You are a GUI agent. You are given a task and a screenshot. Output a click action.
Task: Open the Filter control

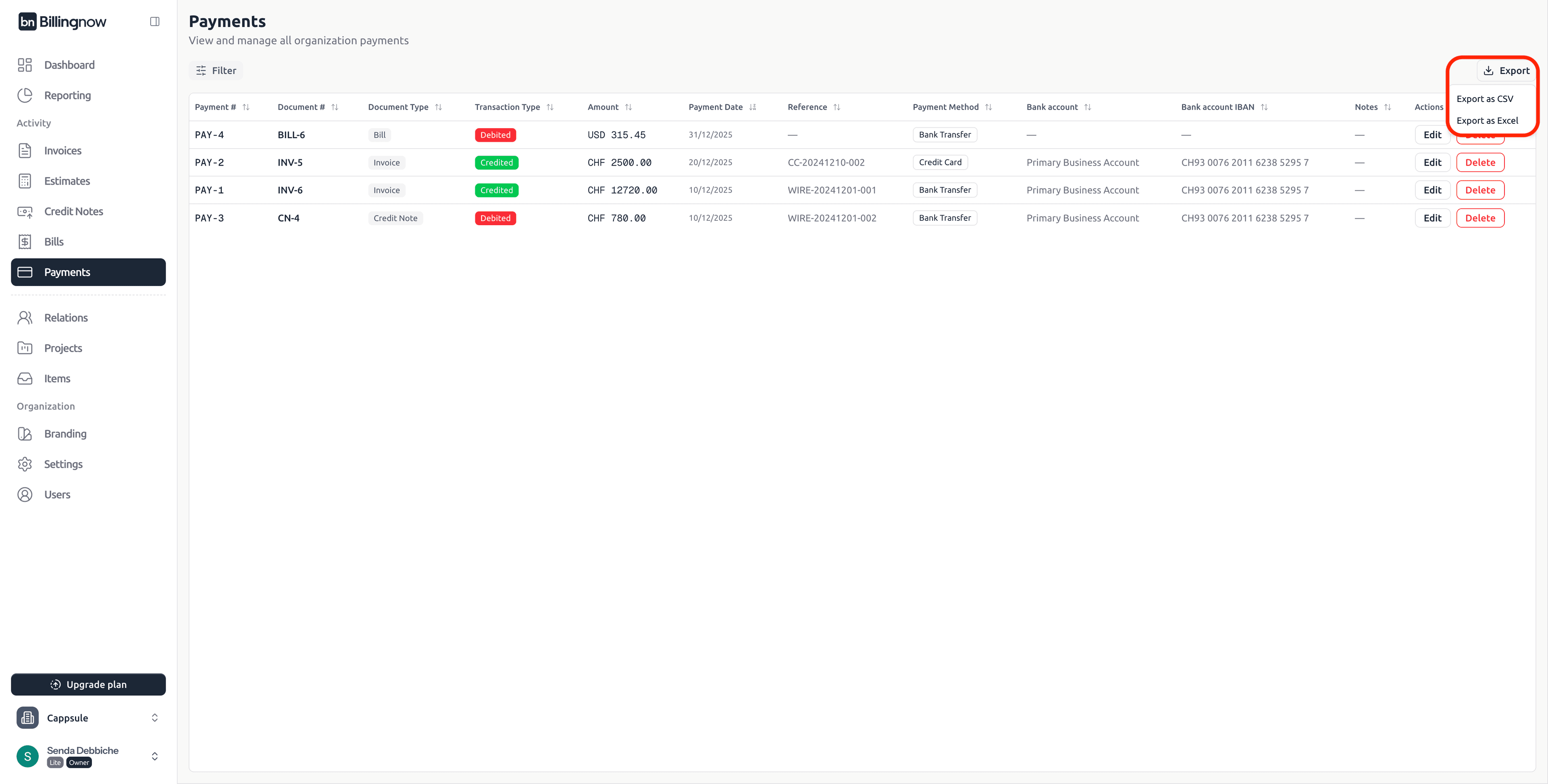click(x=216, y=70)
